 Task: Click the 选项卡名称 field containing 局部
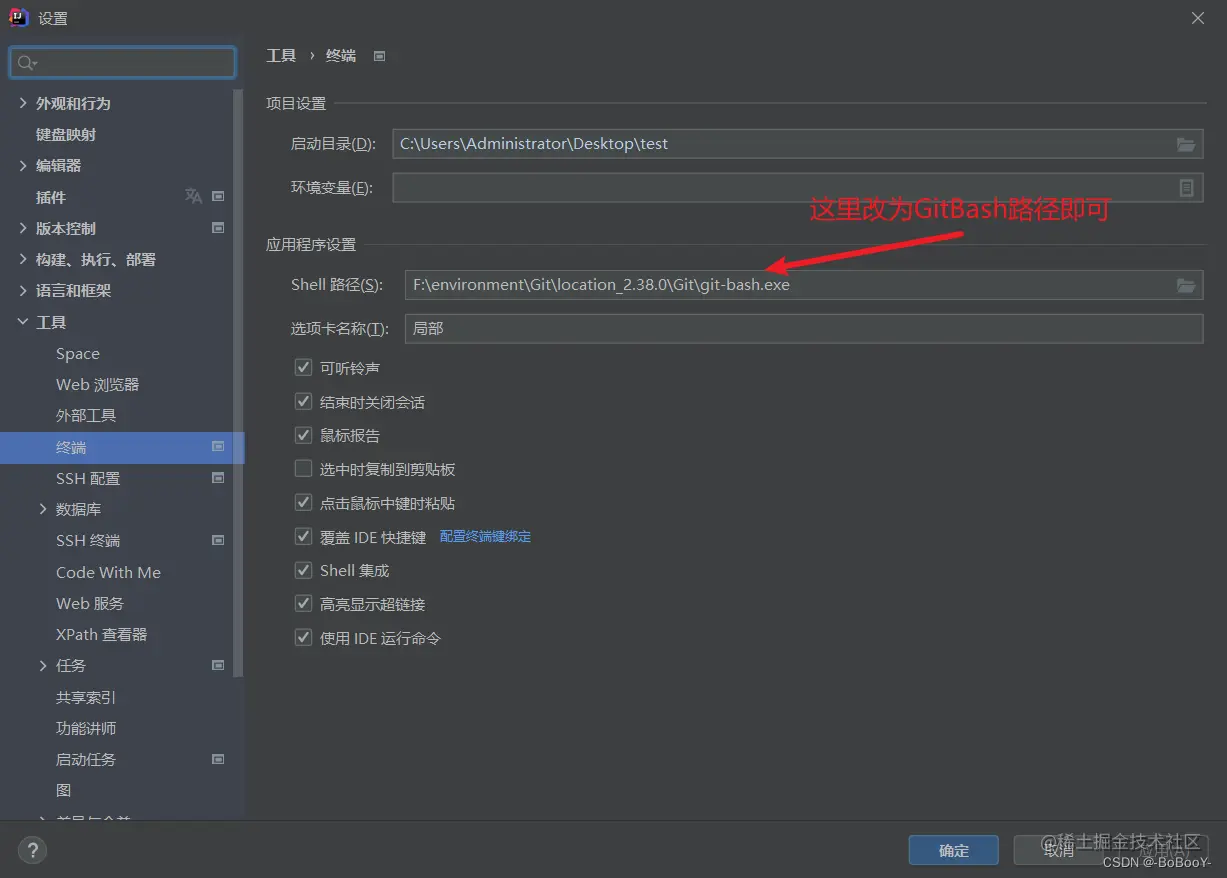[x=804, y=328]
